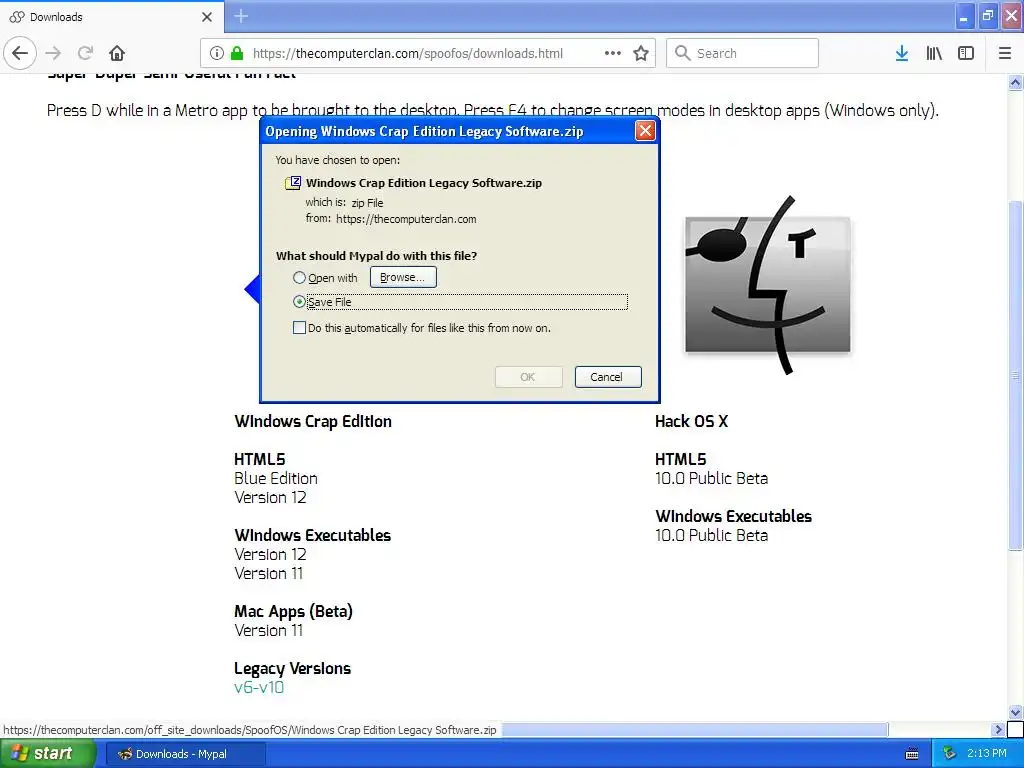
Task: Open the v6-v10 legacy versions link
Action: (x=259, y=687)
